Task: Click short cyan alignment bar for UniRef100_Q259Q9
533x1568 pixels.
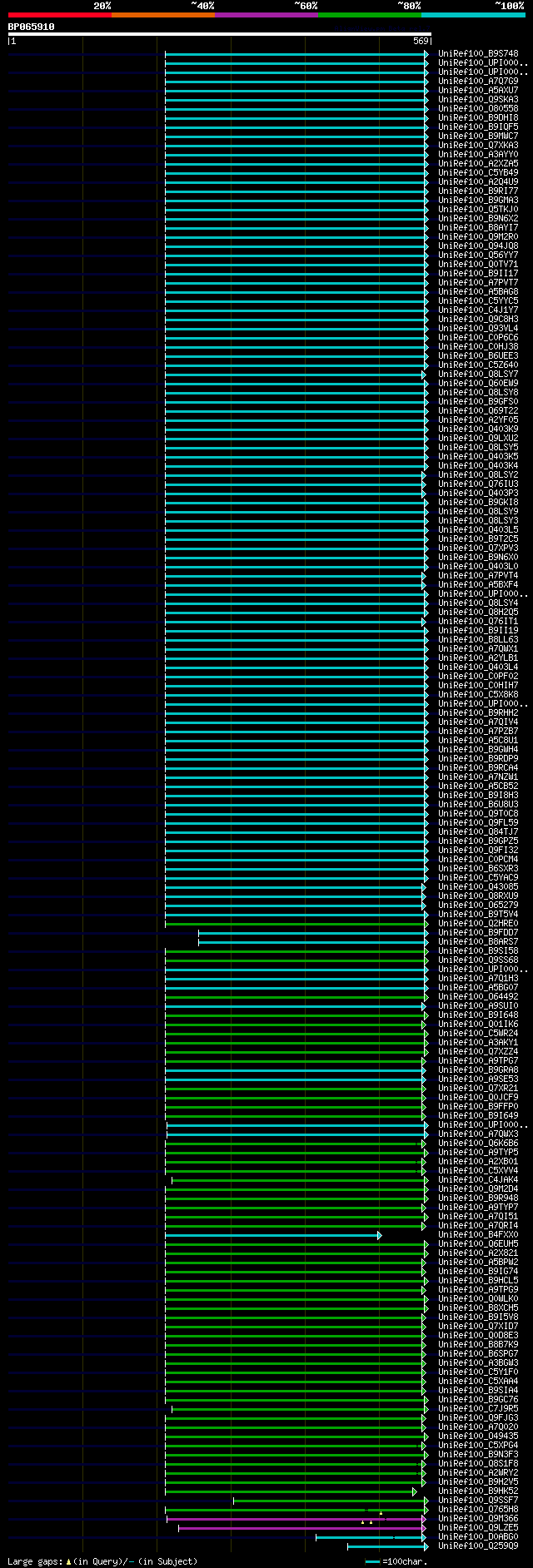Action: tap(387, 1546)
